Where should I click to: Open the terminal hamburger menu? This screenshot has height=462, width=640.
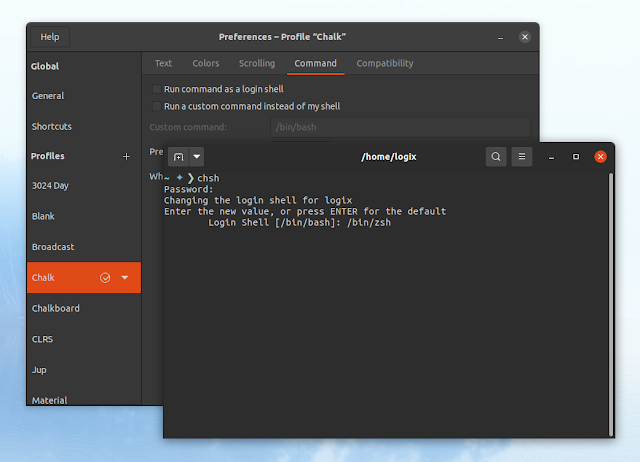[522, 157]
